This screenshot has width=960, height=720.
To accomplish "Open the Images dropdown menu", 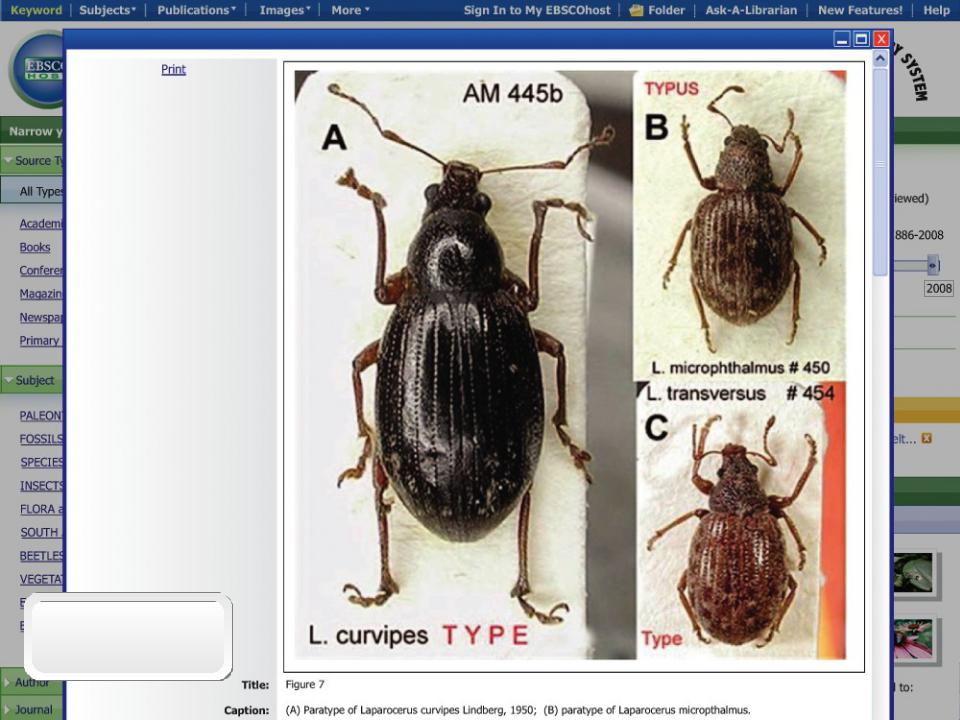I will pos(285,10).
